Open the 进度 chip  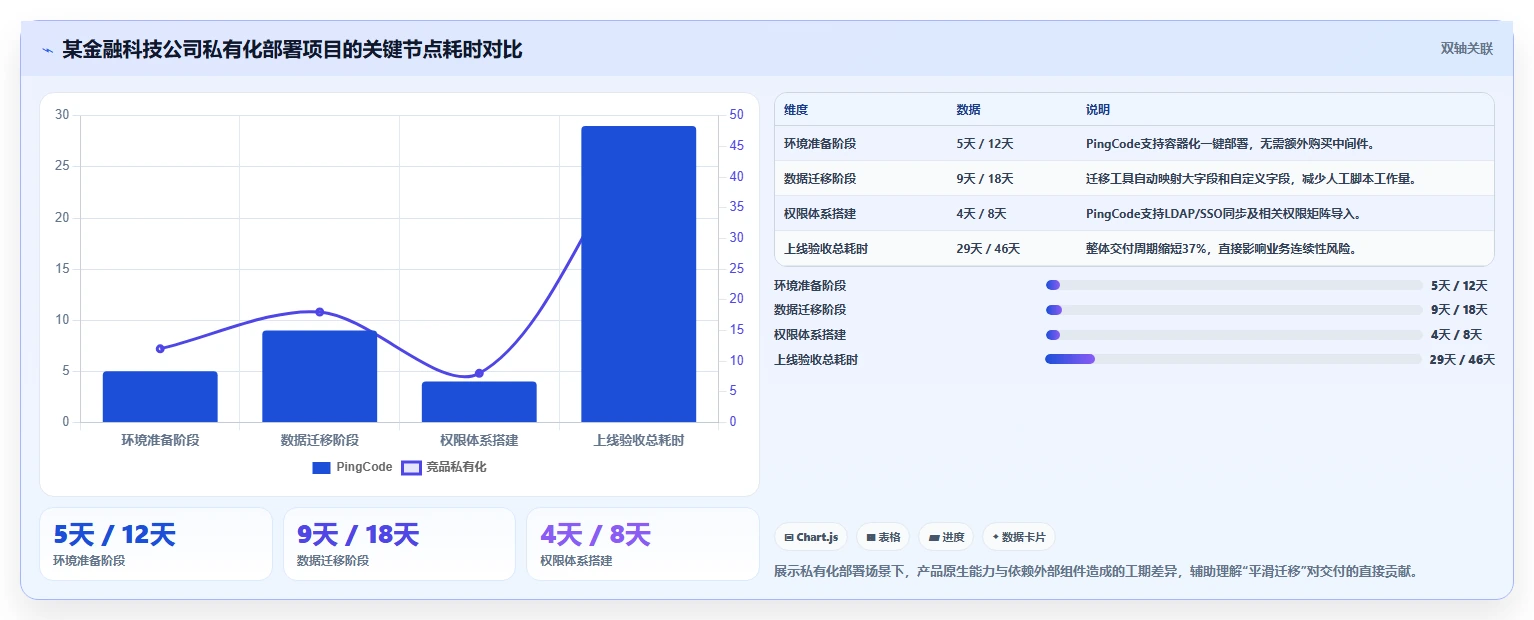[x=946, y=537]
